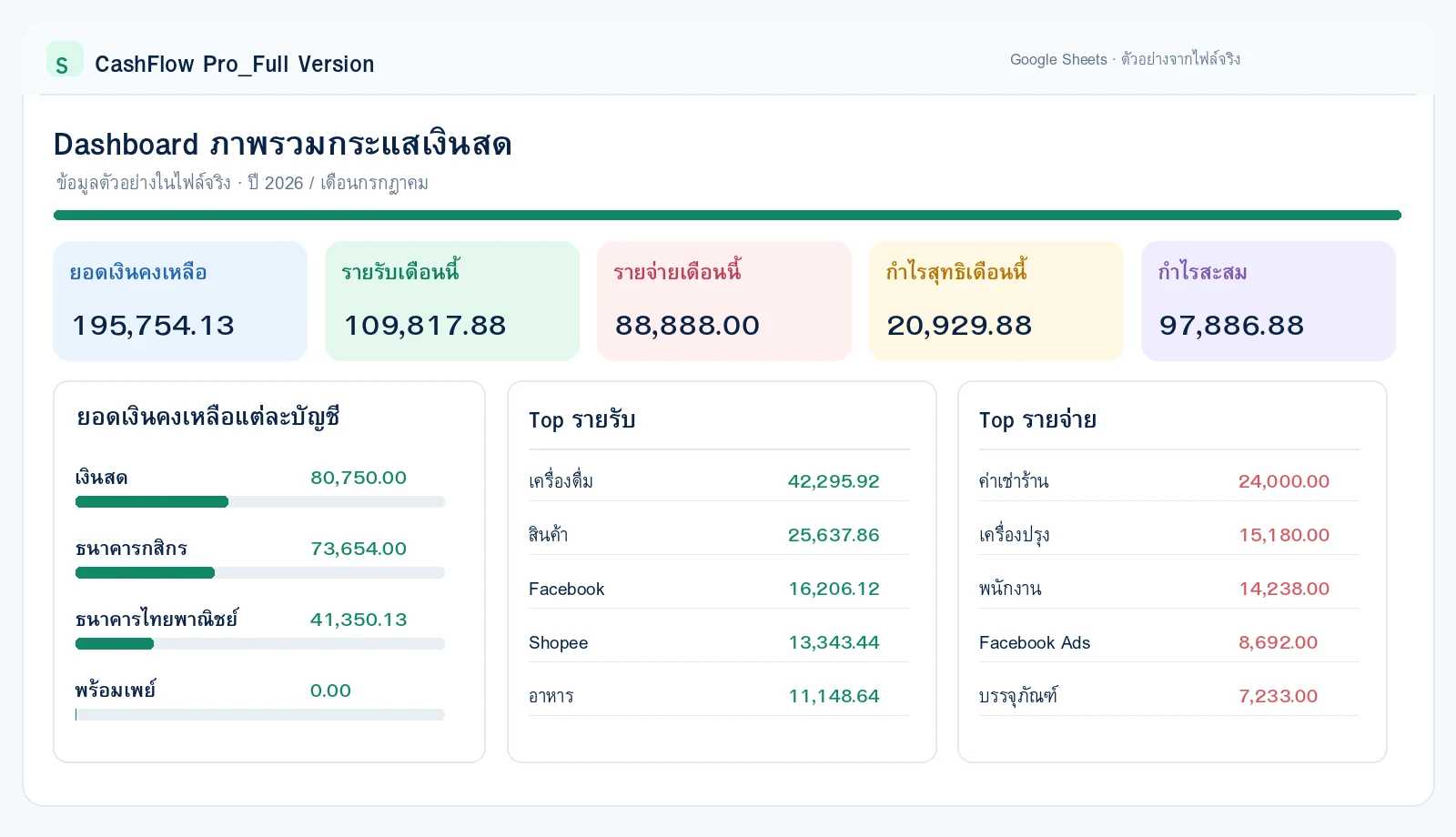Click the income amount 42,295.92
1456x837 pixels.
tap(834, 481)
